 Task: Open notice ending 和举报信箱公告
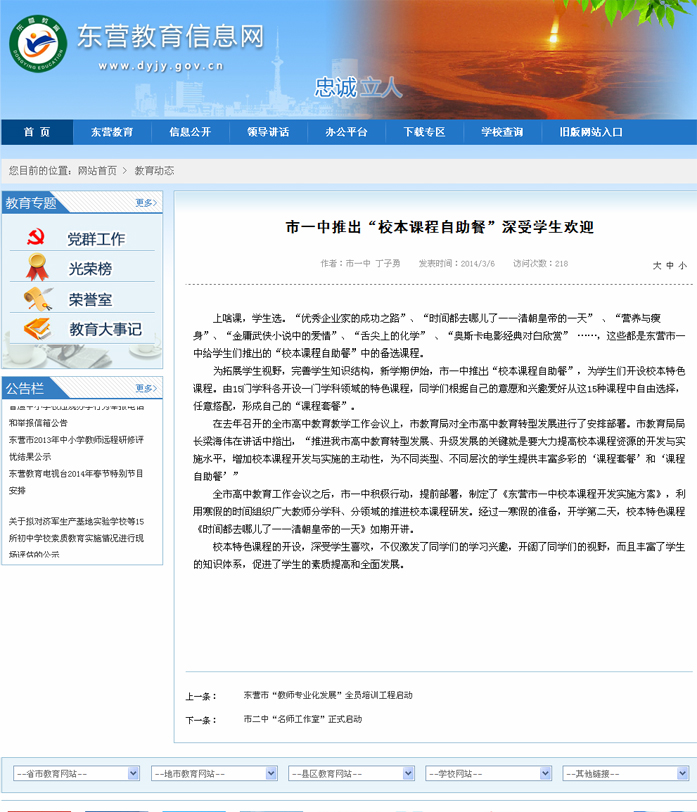(76, 415)
